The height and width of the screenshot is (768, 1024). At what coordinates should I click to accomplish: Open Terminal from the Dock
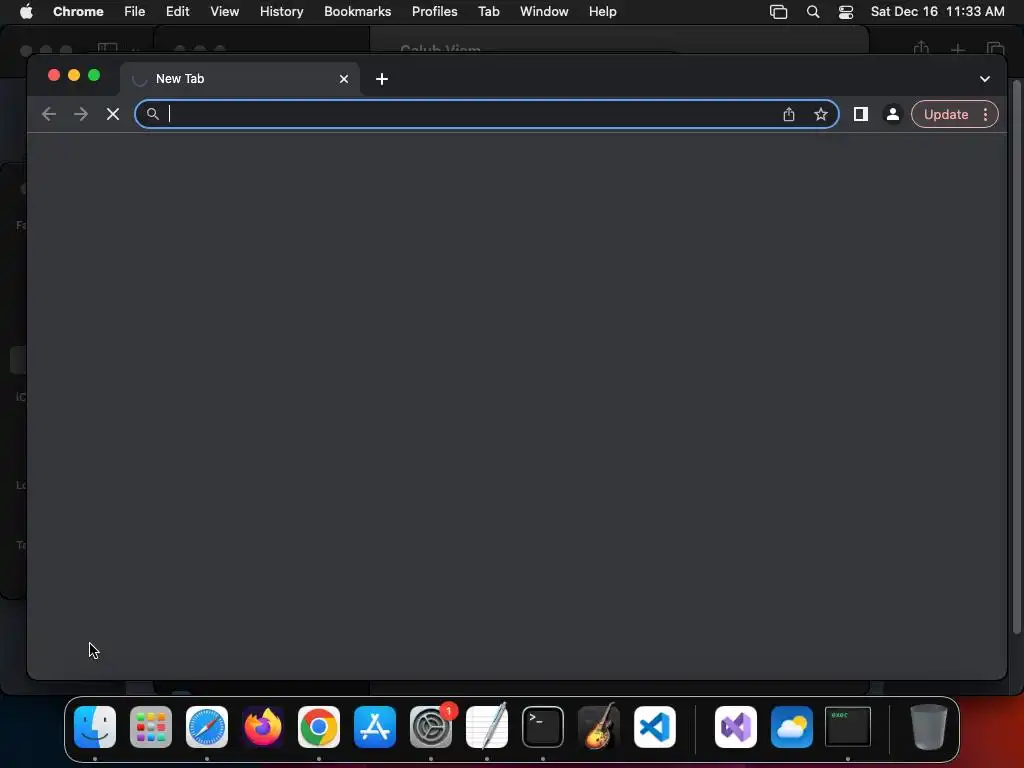point(543,727)
